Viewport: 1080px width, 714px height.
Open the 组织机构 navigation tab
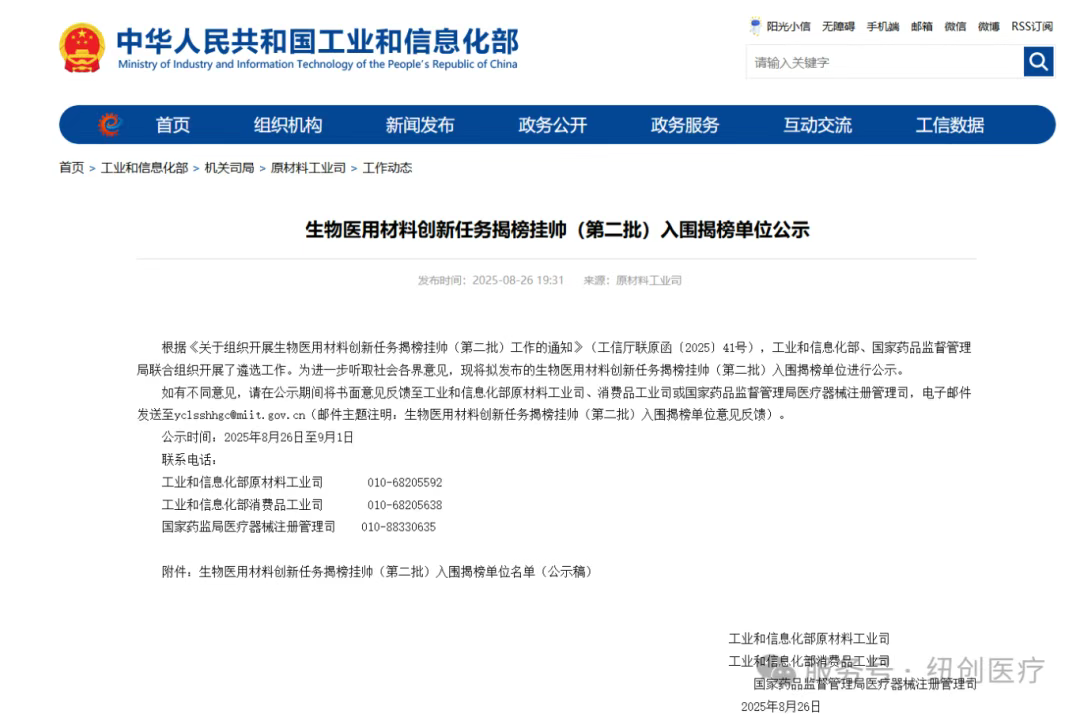pyautogui.click(x=288, y=125)
